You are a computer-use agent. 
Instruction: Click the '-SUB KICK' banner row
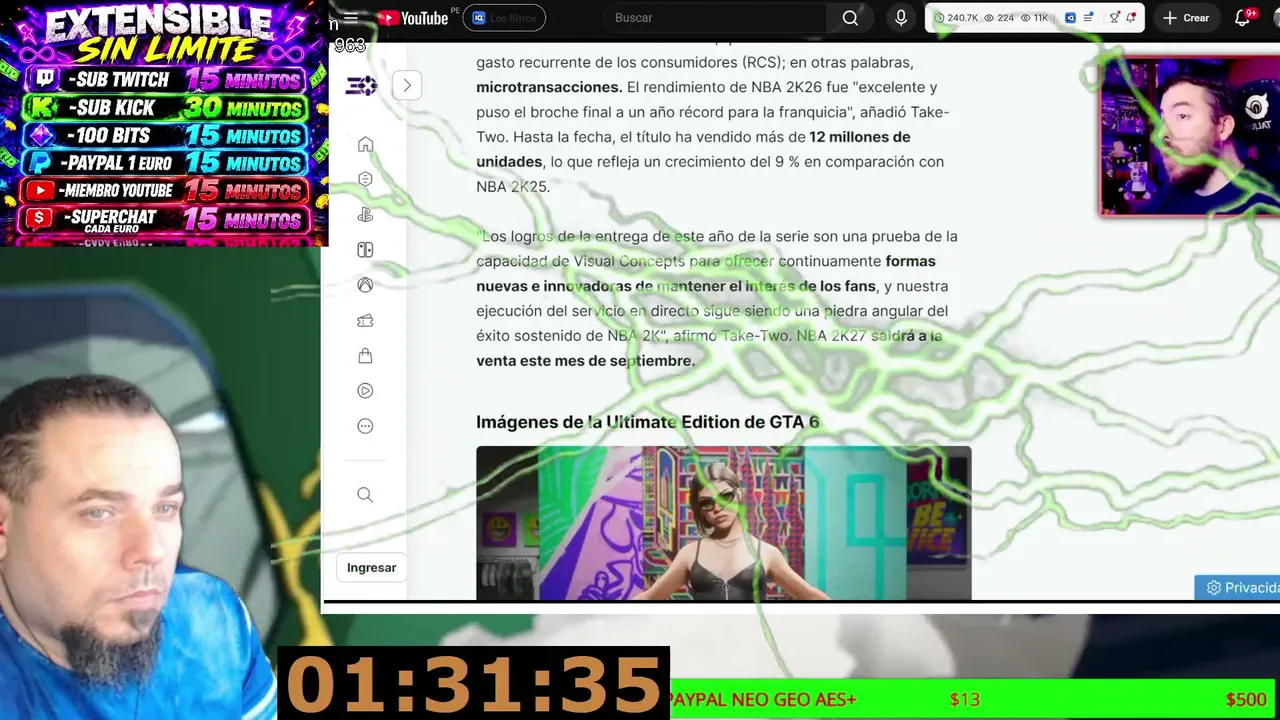(166, 108)
